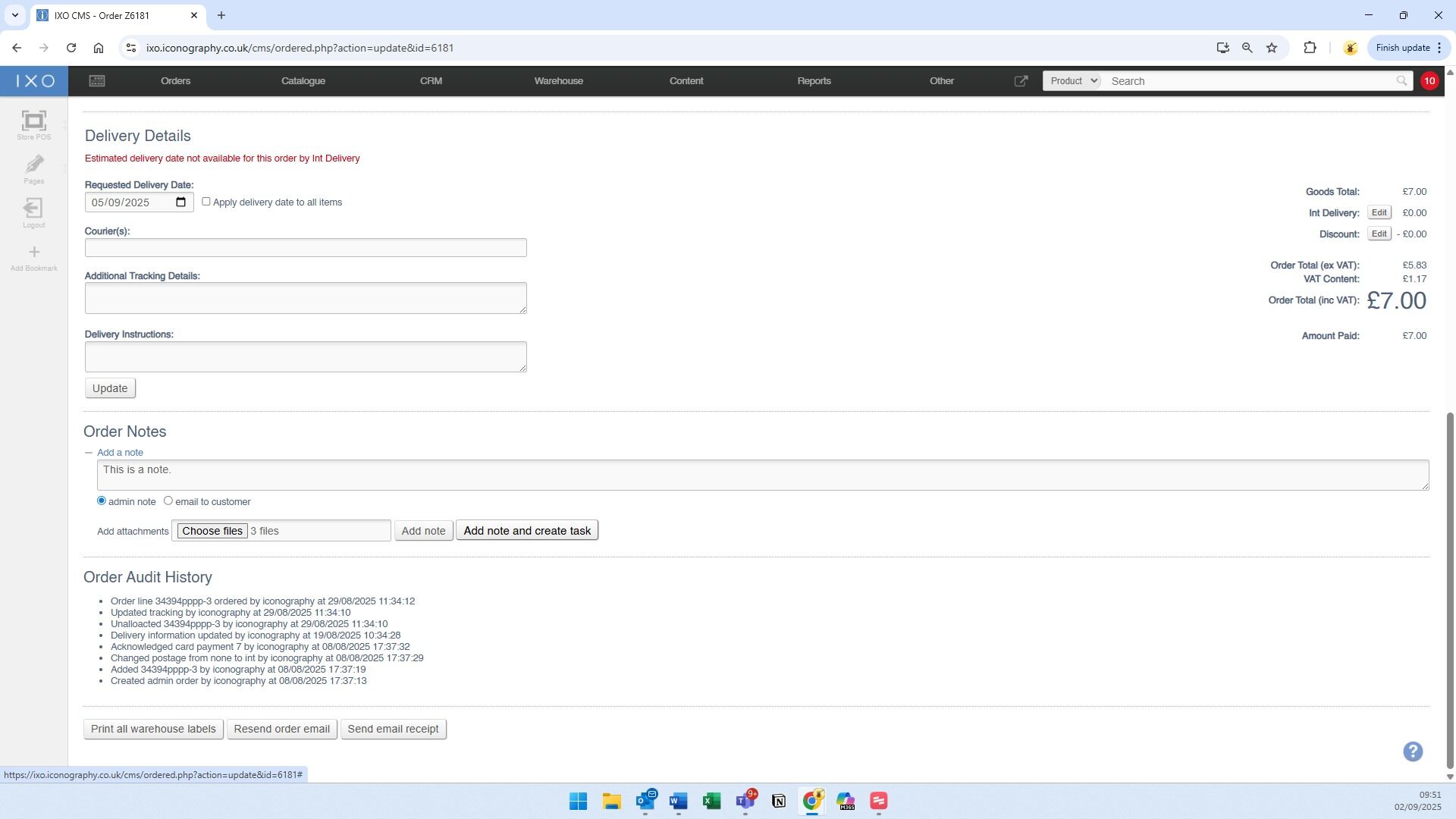Click the Edit button for Discount

pyautogui.click(x=1379, y=234)
